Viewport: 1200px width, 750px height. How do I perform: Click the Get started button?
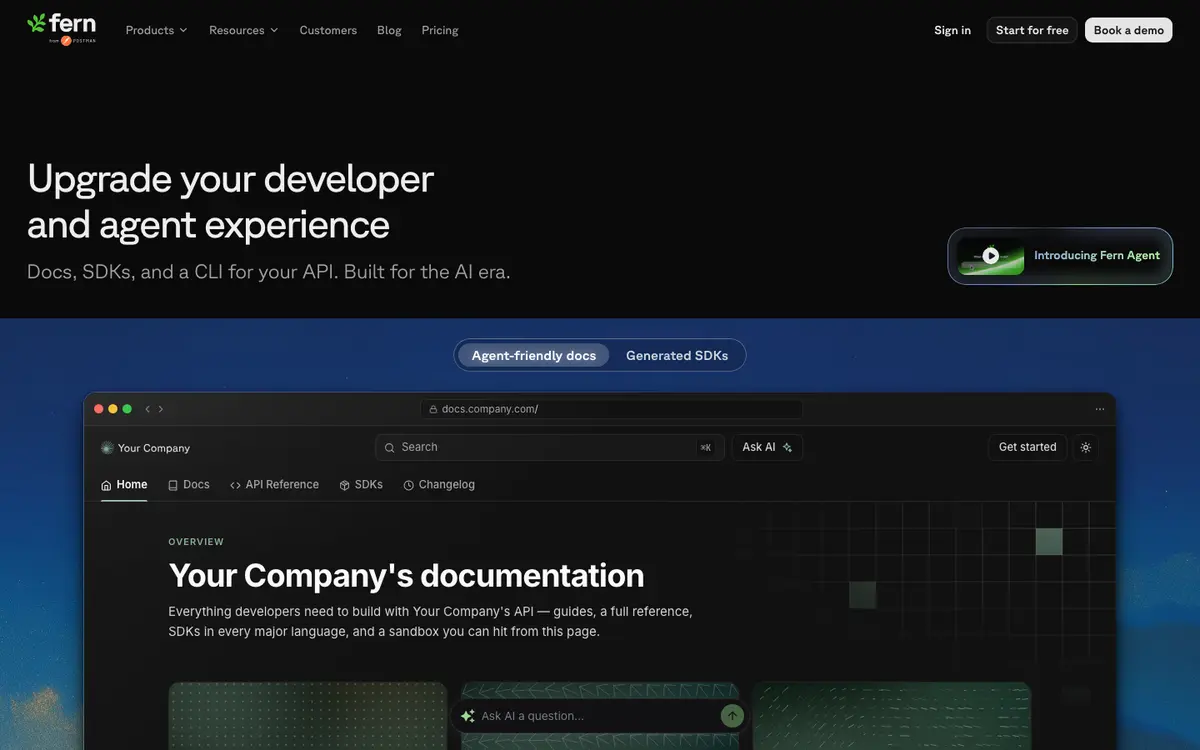(x=1027, y=447)
